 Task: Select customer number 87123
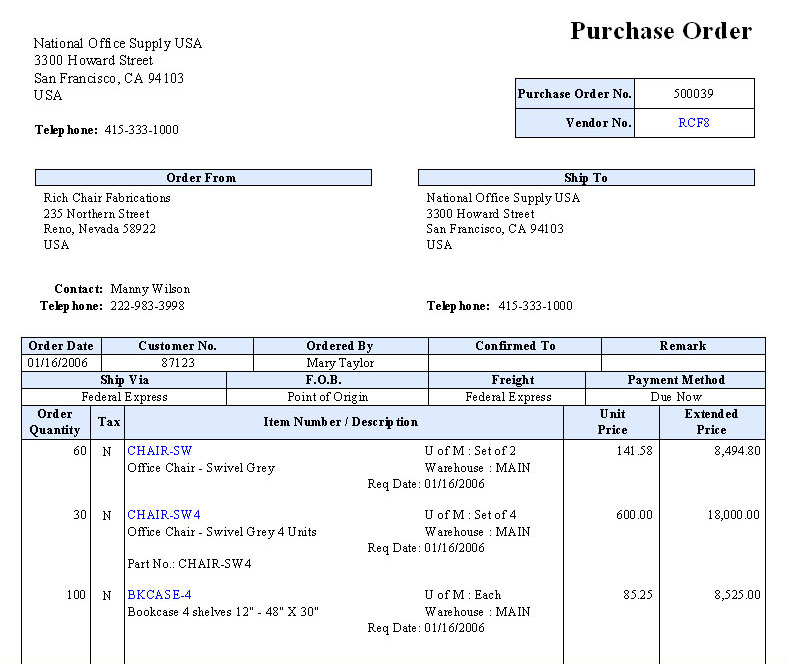(x=177, y=363)
